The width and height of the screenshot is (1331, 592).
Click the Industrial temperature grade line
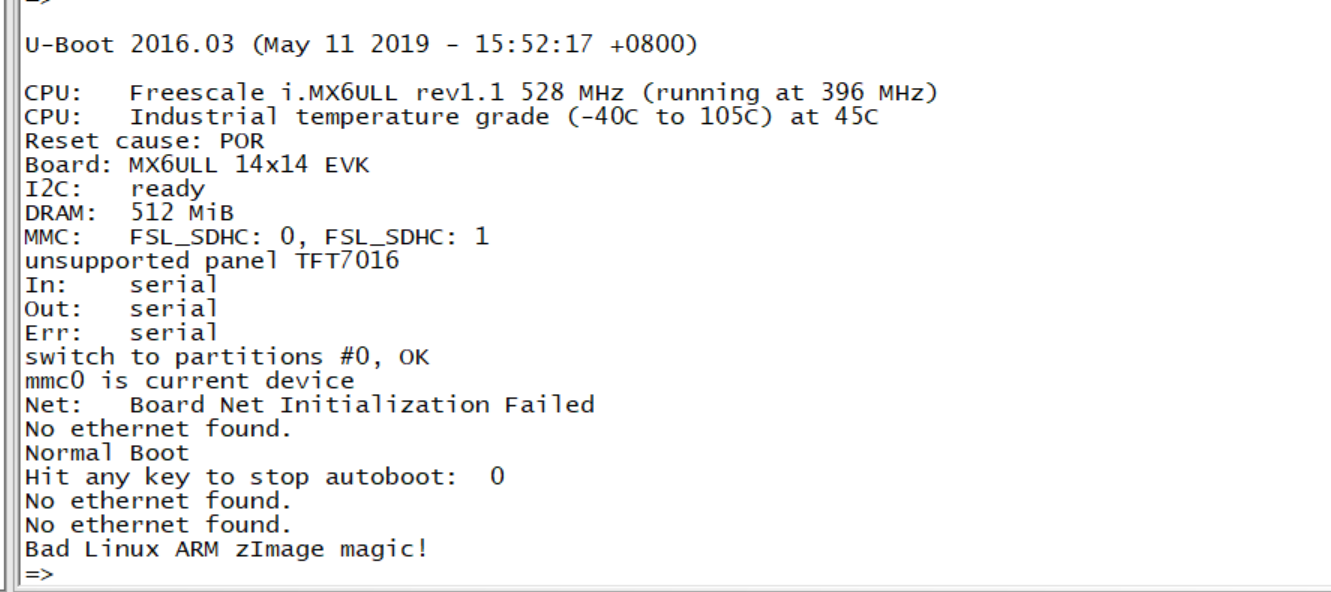click(x=452, y=117)
